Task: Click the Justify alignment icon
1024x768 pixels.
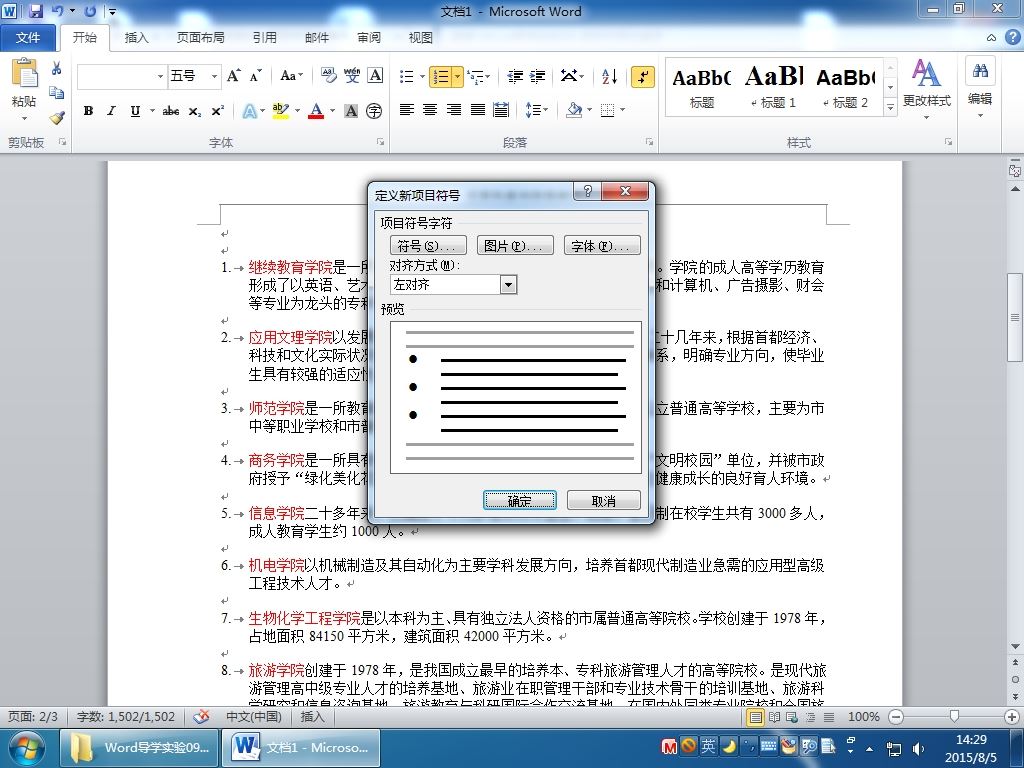Action: click(477, 110)
